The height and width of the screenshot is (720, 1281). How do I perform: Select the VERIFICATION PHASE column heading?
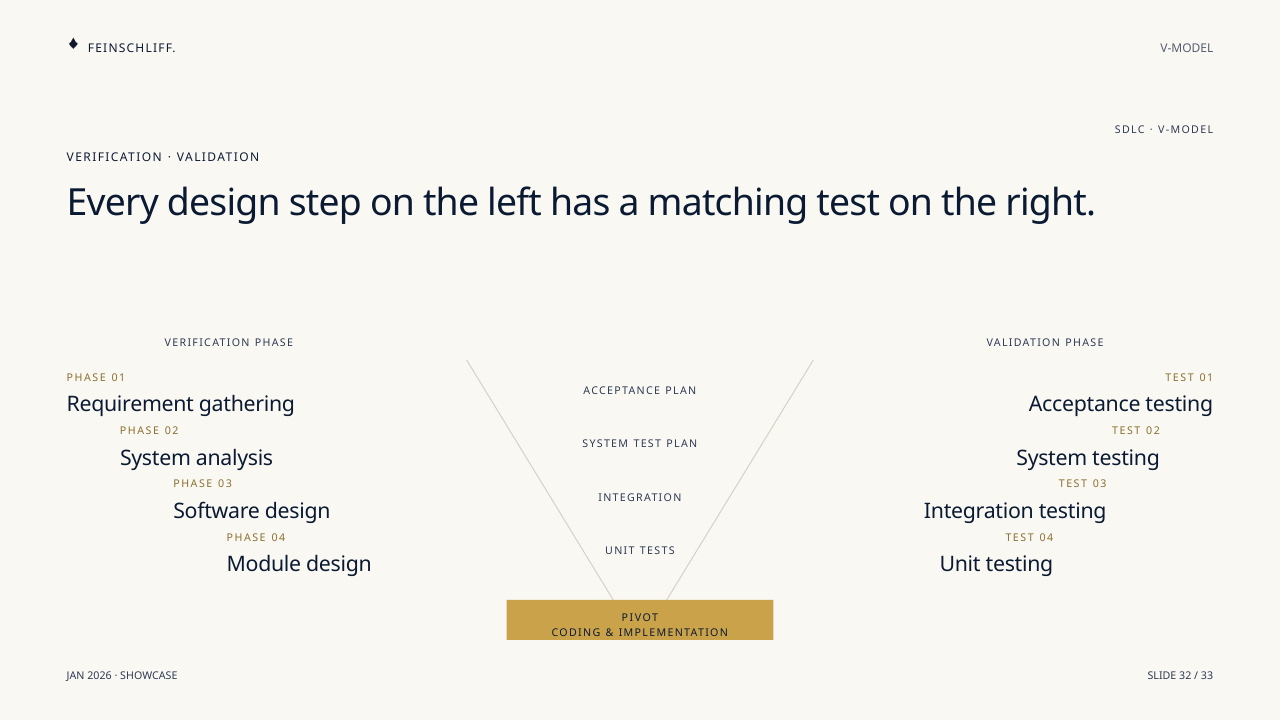coord(229,342)
